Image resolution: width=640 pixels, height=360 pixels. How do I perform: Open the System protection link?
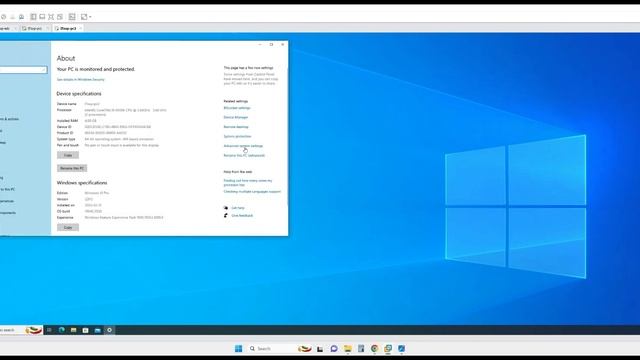coord(237,136)
